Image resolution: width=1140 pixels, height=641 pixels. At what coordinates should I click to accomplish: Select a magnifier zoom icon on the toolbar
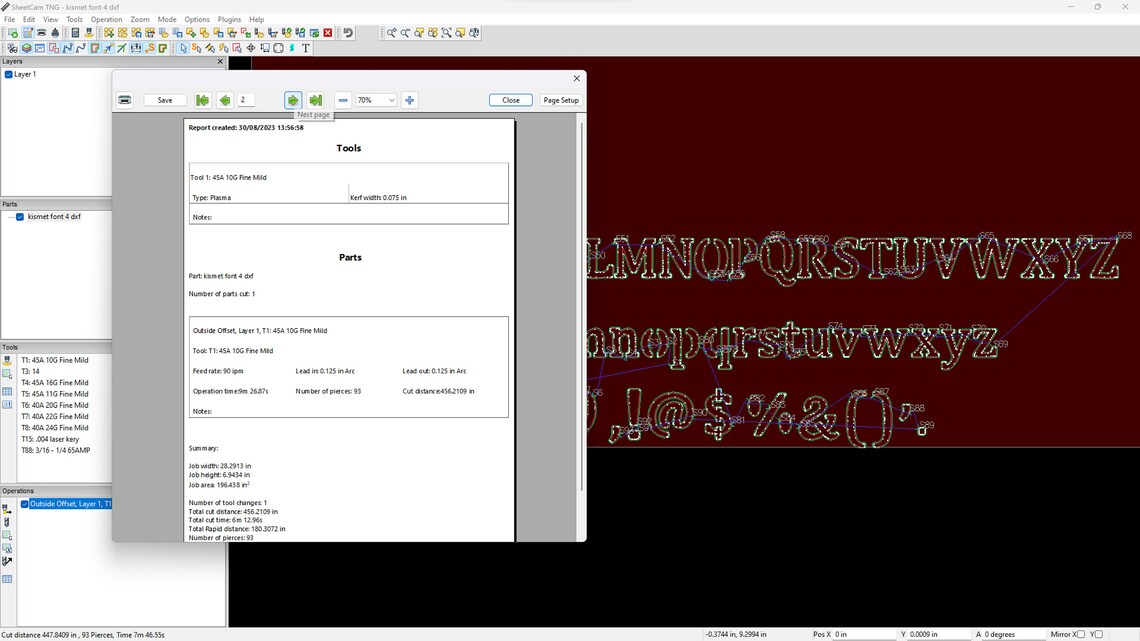coord(391,32)
